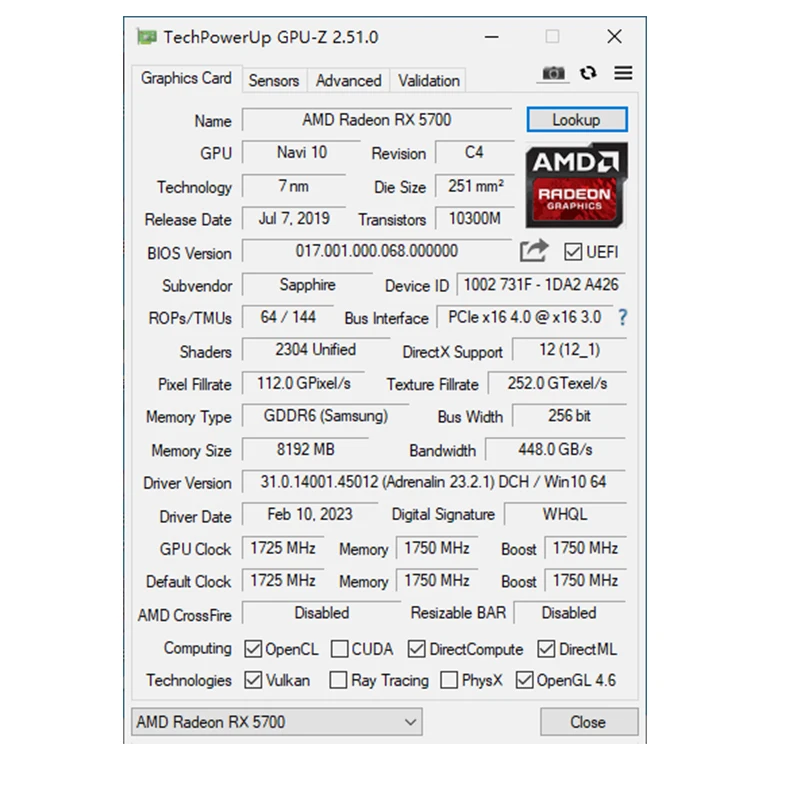Switch to the Sensors tab
Image resolution: width=800 pixels, height=800 pixels.
coord(274,81)
